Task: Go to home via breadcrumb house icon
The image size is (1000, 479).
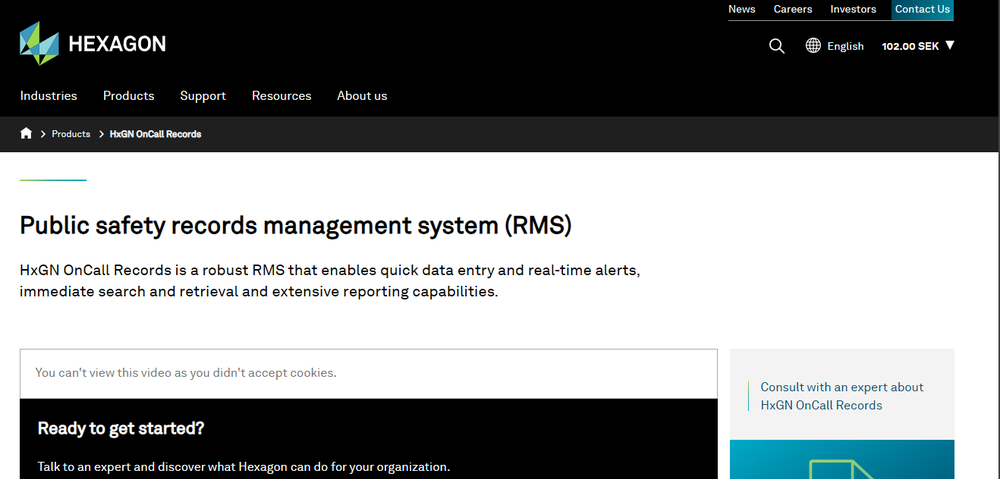Action: (26, 133)
